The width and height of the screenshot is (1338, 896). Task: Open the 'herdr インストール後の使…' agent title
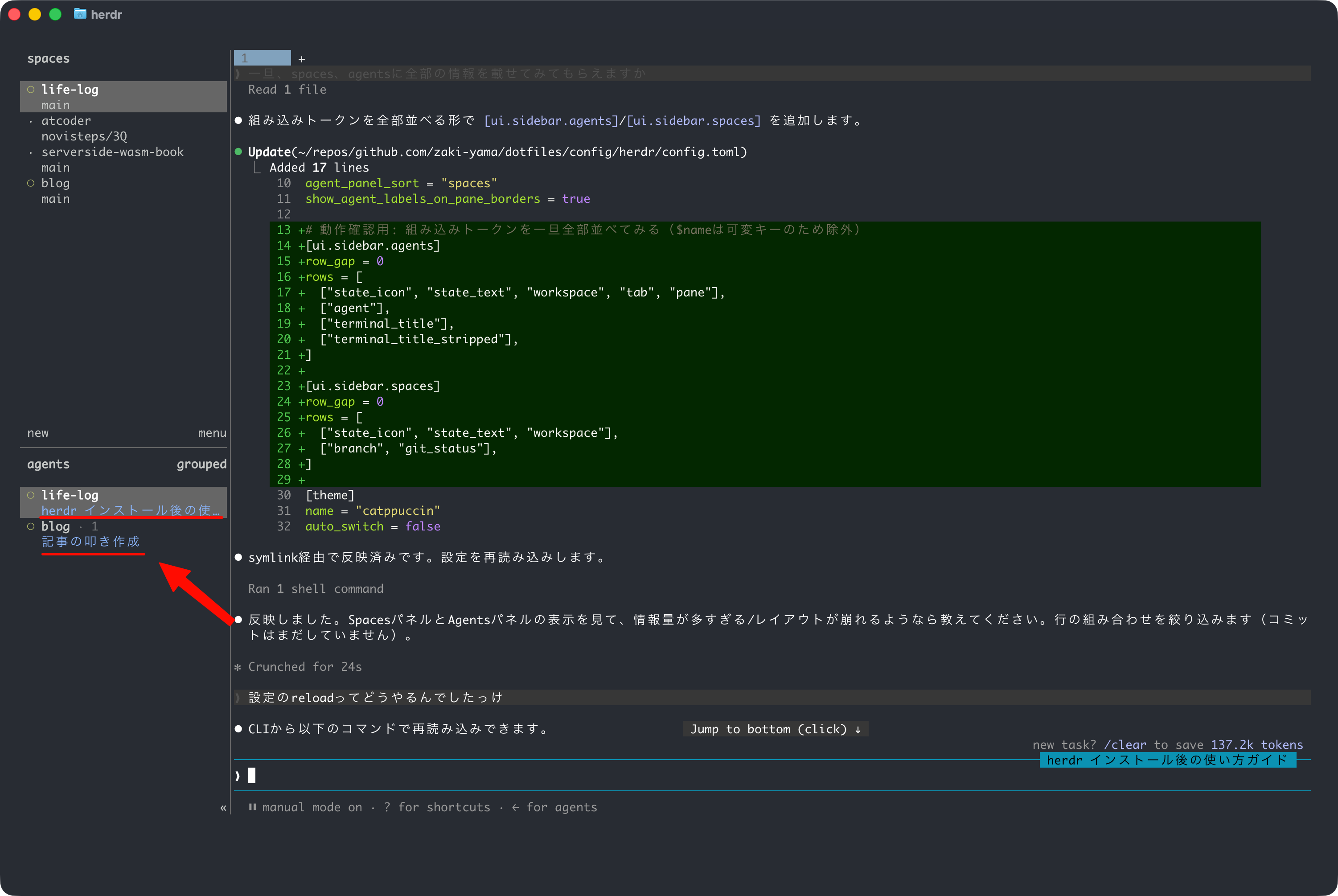click(130, 510)
